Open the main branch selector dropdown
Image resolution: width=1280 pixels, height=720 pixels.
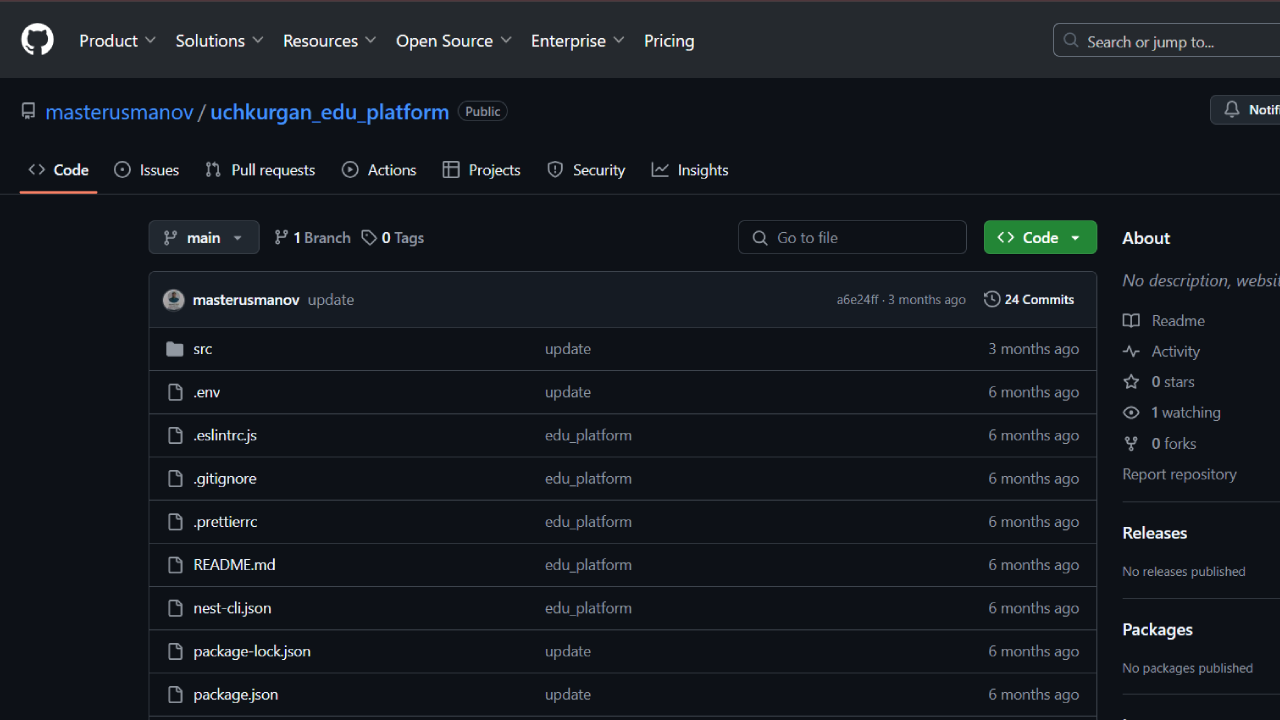click(204, 237)
